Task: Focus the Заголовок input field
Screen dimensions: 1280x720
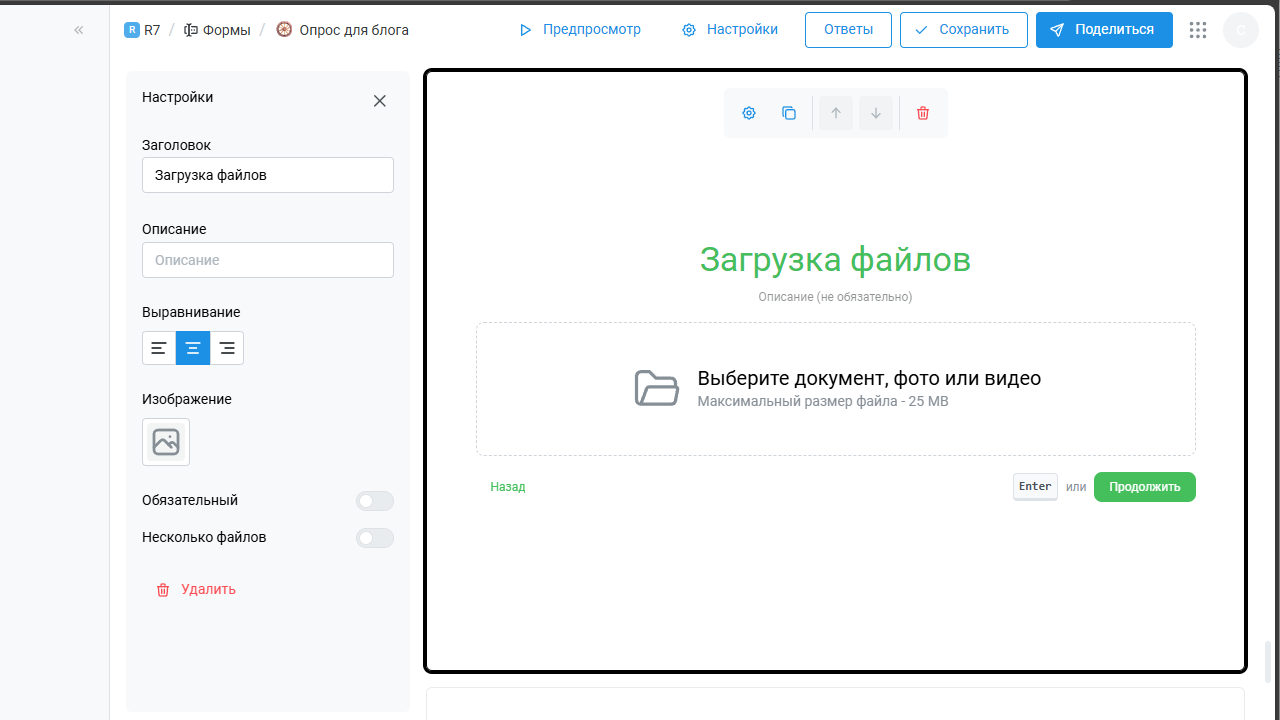Action: pos(268,175)
